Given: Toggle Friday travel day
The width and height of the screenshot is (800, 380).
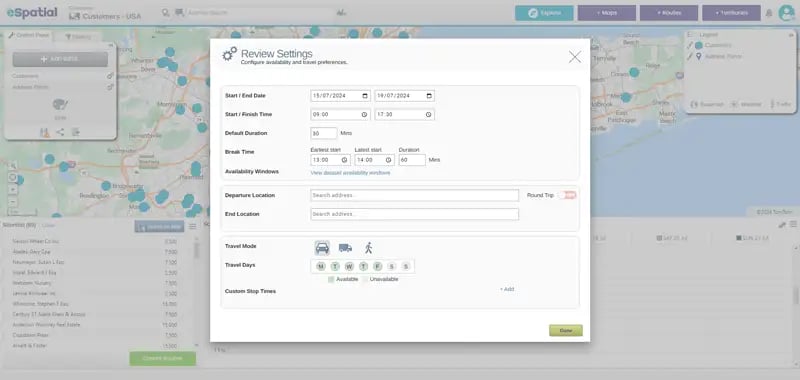Looking at the screenshot, I should pos(378,266).
